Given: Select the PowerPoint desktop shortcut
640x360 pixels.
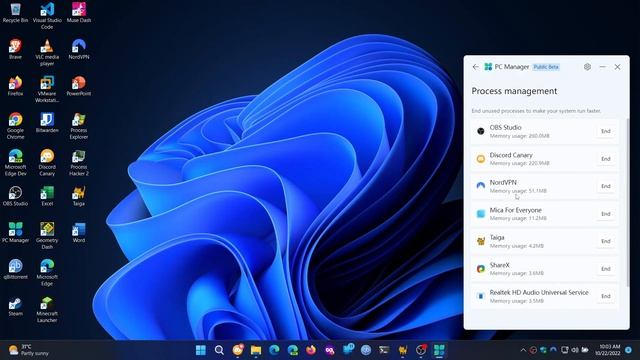Looking at the screenshot, I should click(79, 86).
